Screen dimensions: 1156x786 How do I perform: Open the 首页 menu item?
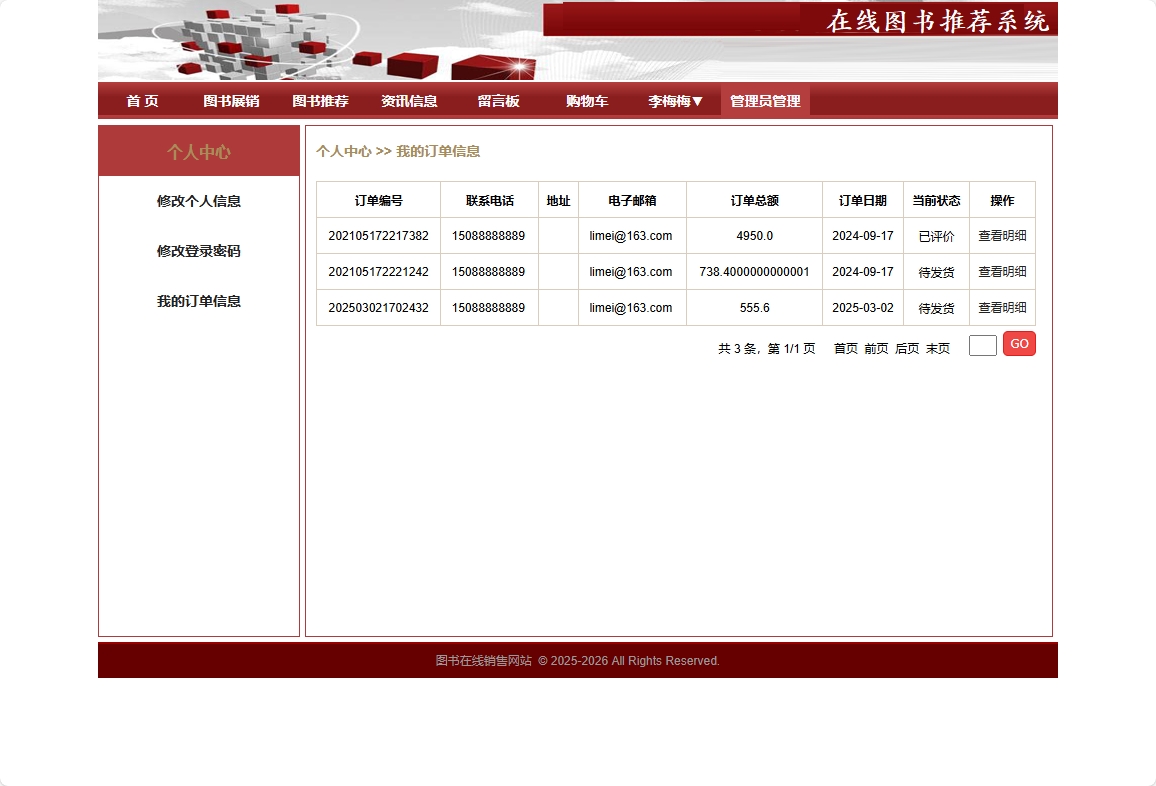[142, 100]
